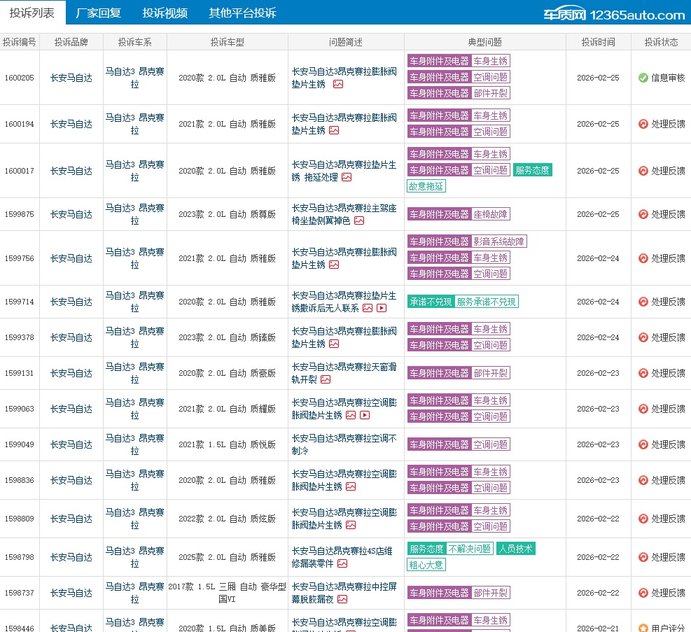
Task: Click green 信息审核 status icon
Action: tap(643, 77)
